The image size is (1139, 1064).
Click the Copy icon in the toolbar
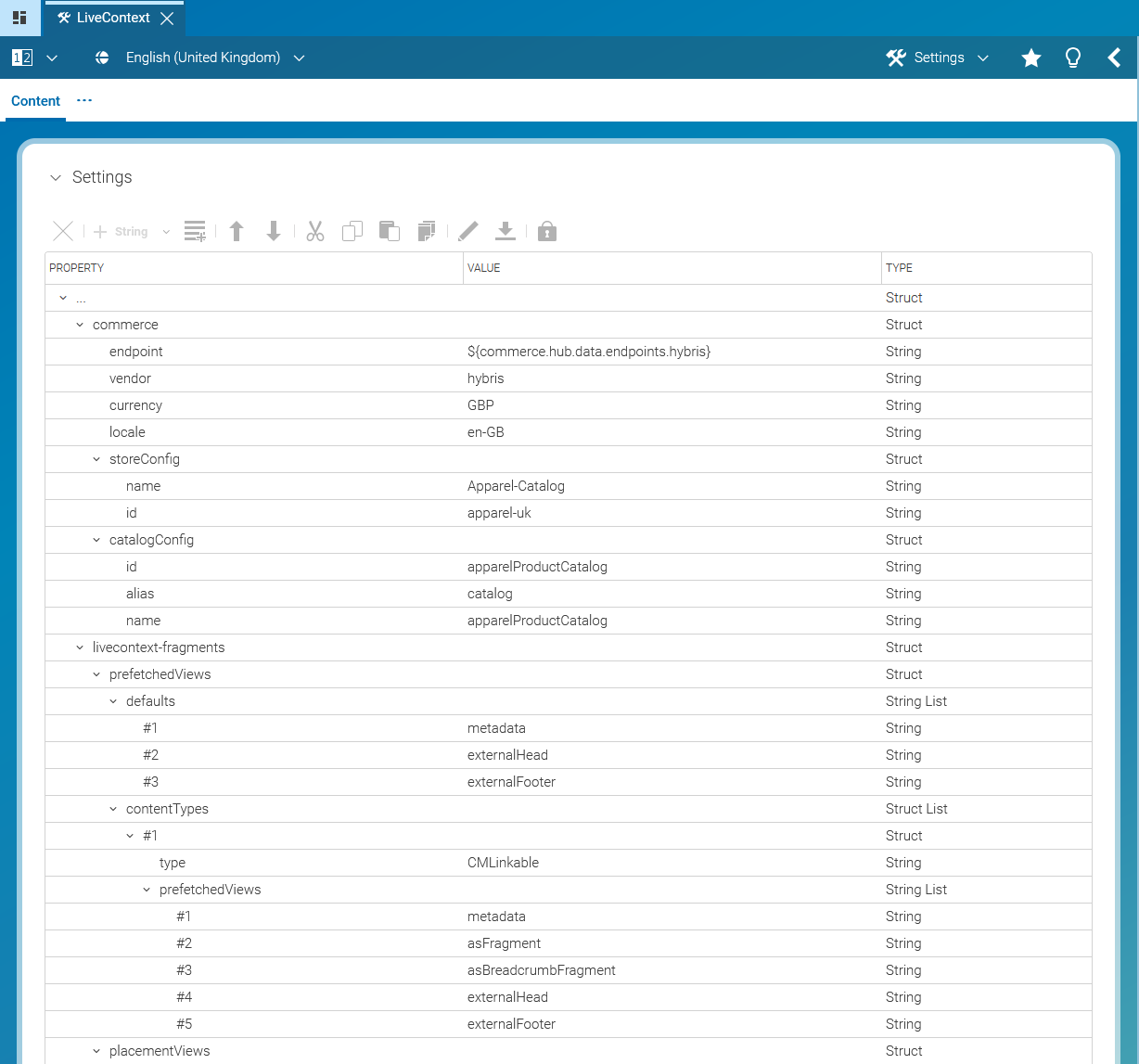click(352, 231)
